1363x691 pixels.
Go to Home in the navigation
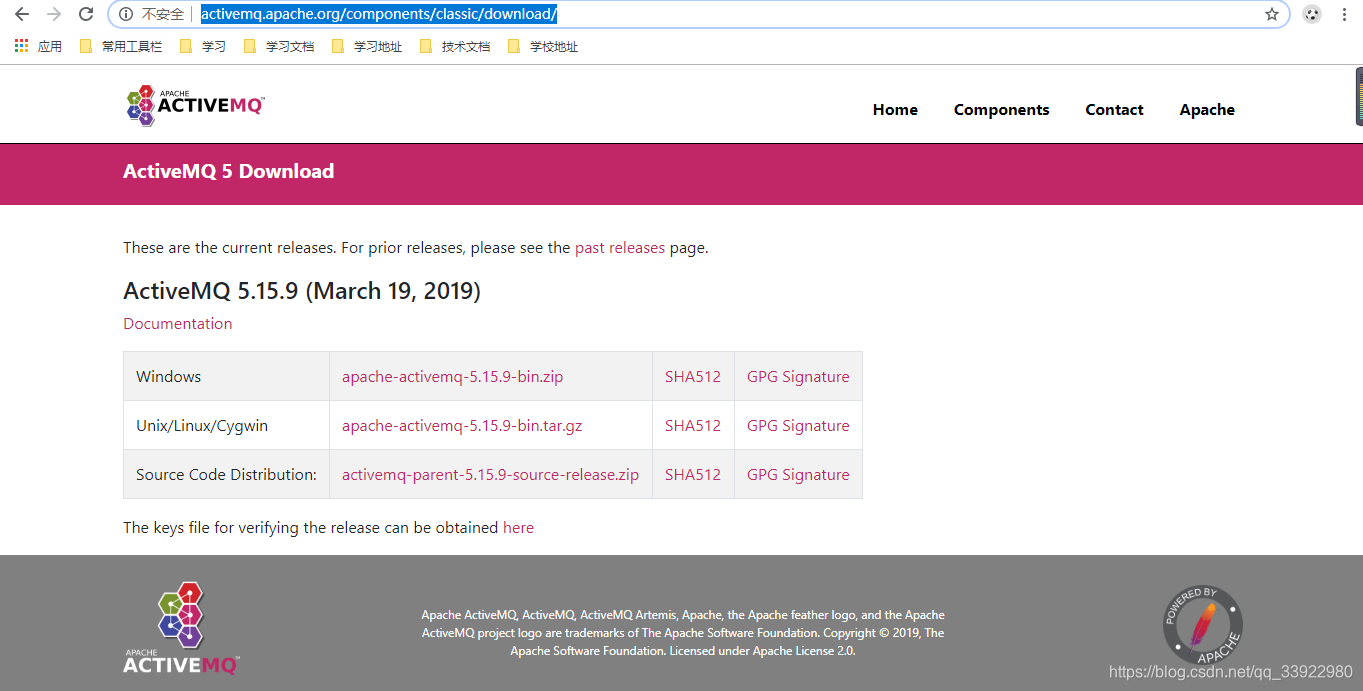coord(895,110)
